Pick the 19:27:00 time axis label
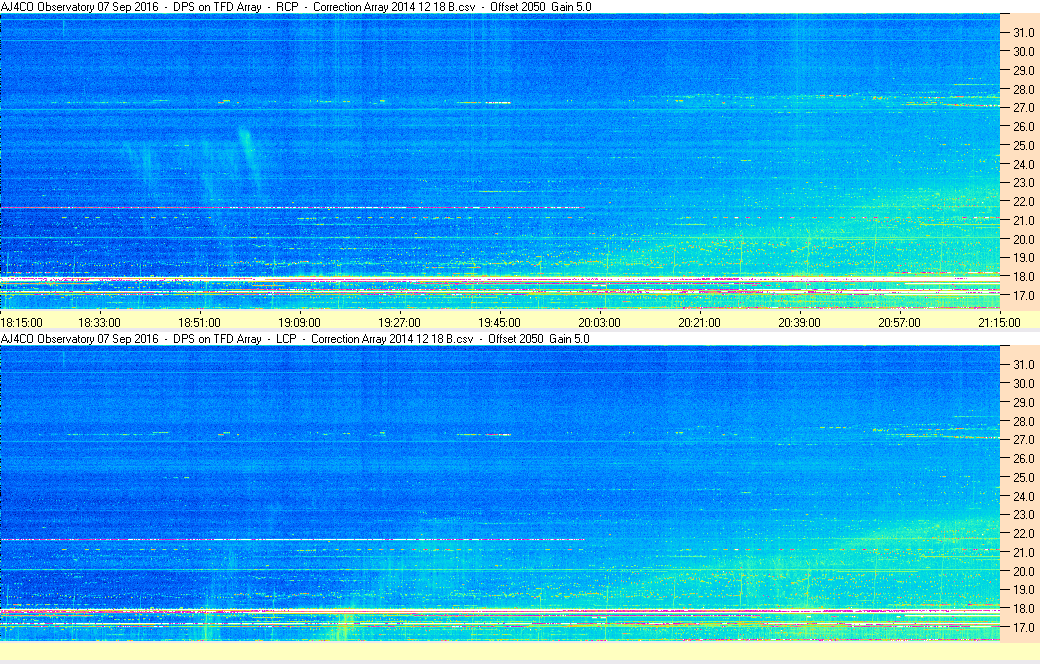The height and width of the screenshot is (664, 1040). (x=399, y=322)
